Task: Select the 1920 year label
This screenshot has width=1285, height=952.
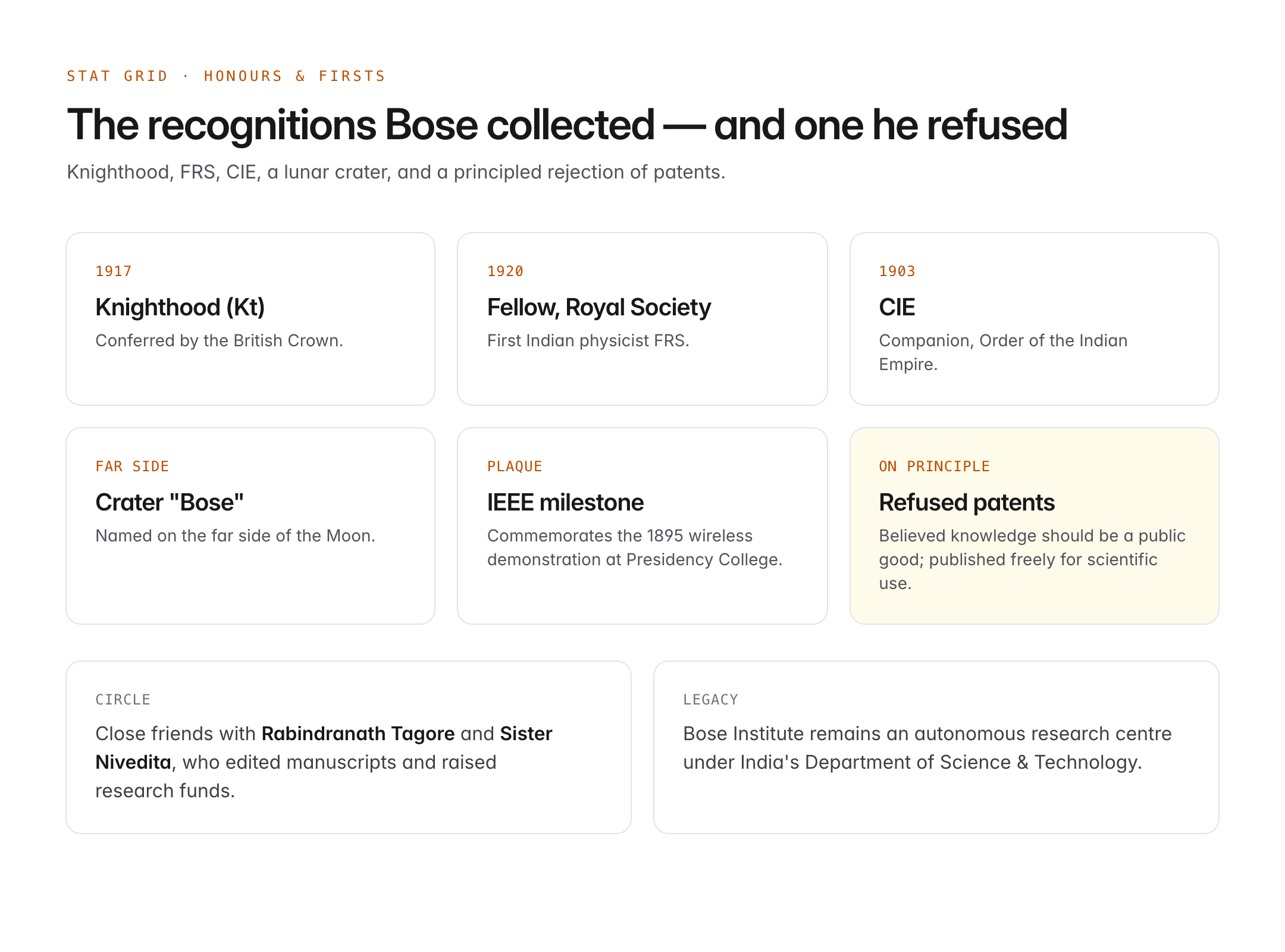Action: click(505, 271)
